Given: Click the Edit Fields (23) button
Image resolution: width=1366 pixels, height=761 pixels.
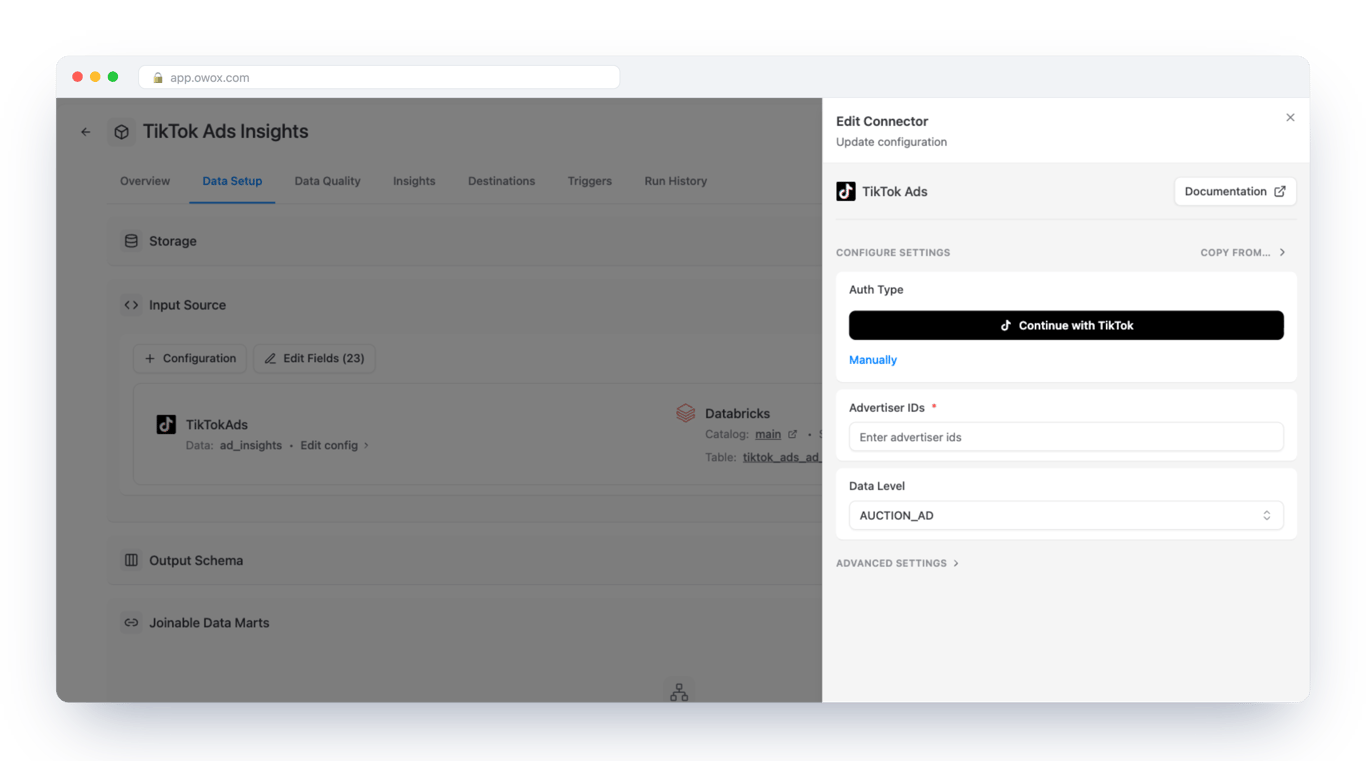Looking at the screenshot, I should pyautogui.click(x=314, y=358).
